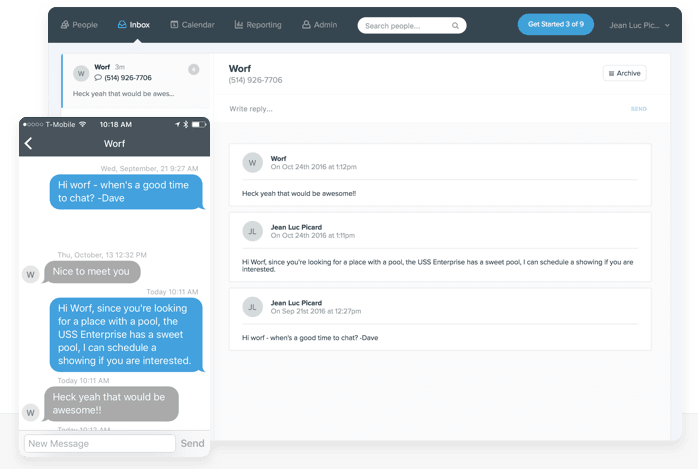Switch to the Calendar tab

pos(192,25)
